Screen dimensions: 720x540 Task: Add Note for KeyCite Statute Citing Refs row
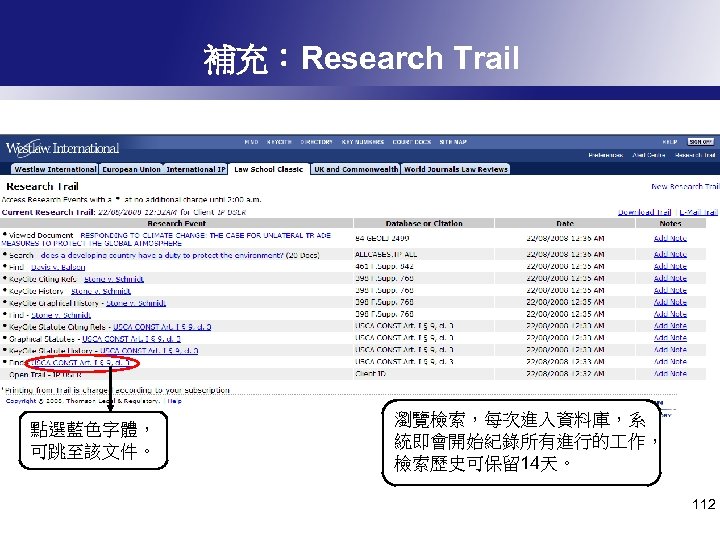point(670,326)
